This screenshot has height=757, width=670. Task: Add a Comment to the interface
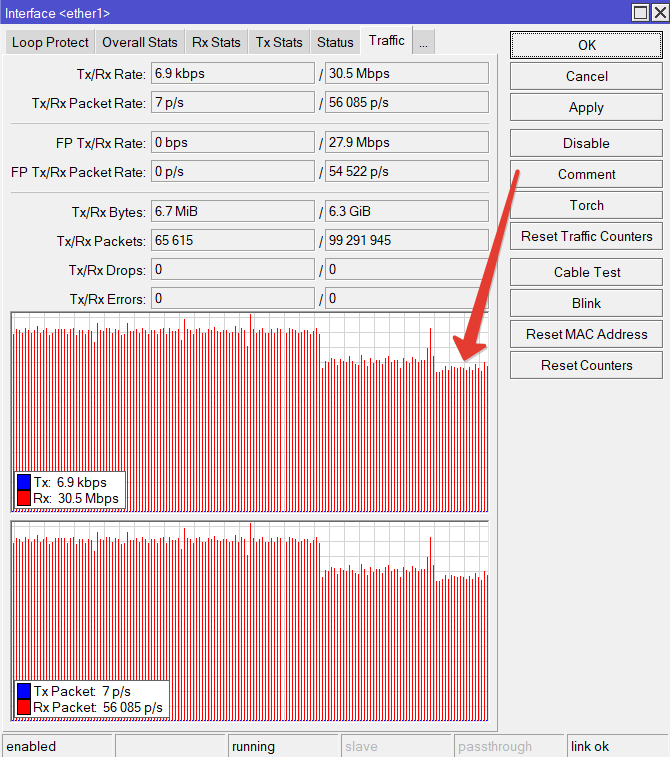(586, 174)
